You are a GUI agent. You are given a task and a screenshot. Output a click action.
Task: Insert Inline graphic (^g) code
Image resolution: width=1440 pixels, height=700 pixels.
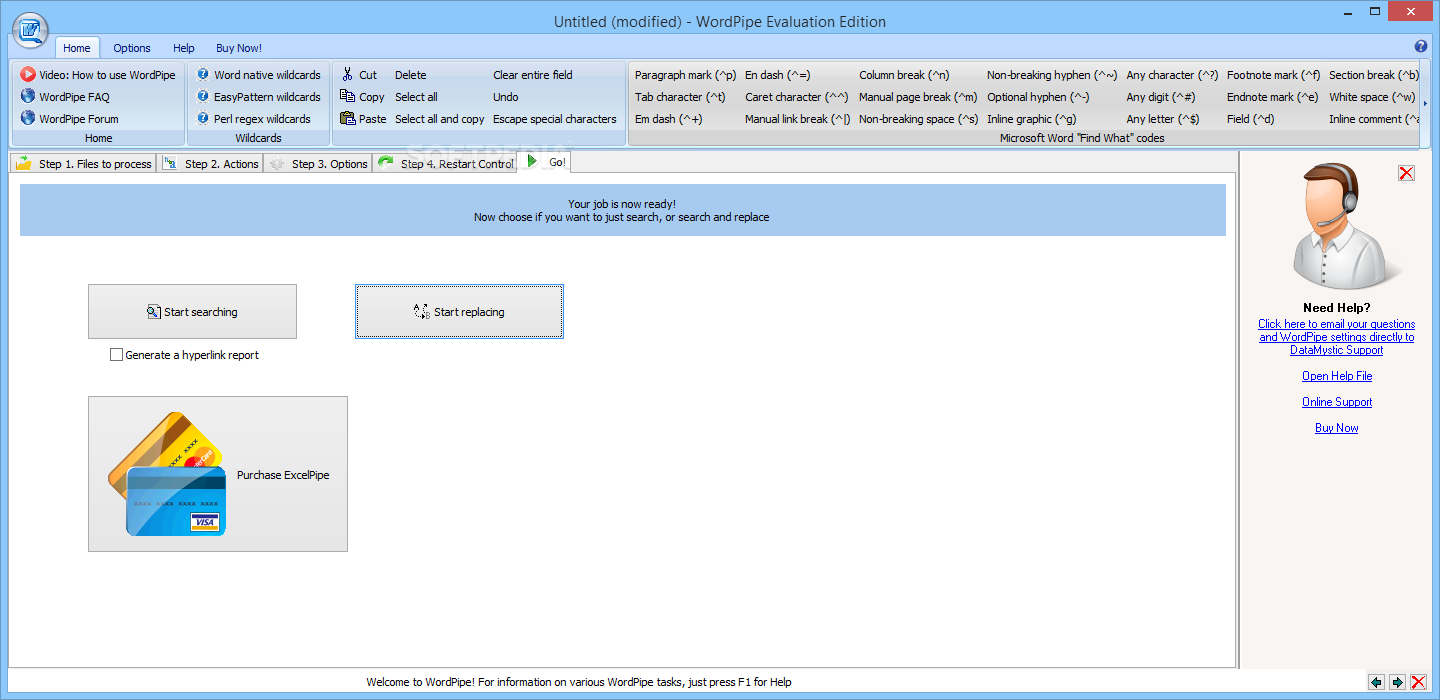(1031, 119)
